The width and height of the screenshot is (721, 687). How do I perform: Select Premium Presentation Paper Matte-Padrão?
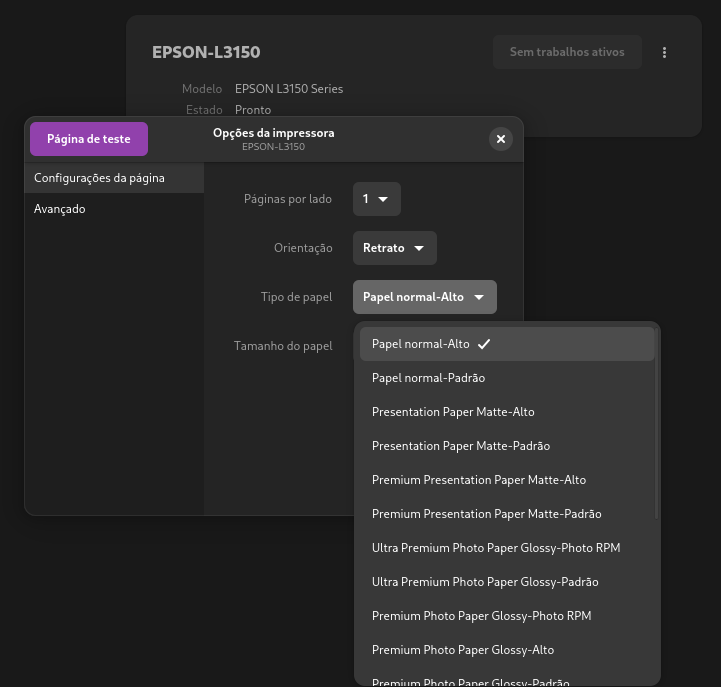click(507, 514)
